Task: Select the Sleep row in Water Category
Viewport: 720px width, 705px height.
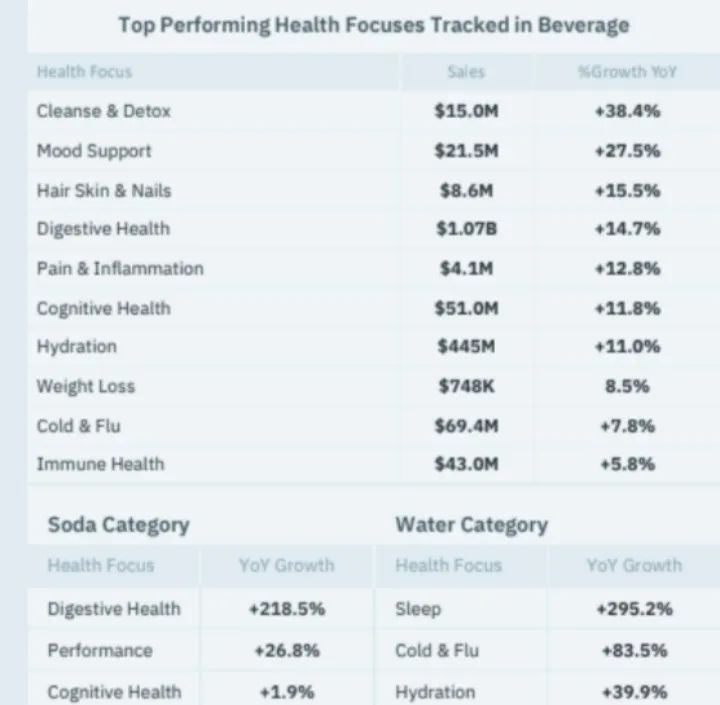Action: 548,609
